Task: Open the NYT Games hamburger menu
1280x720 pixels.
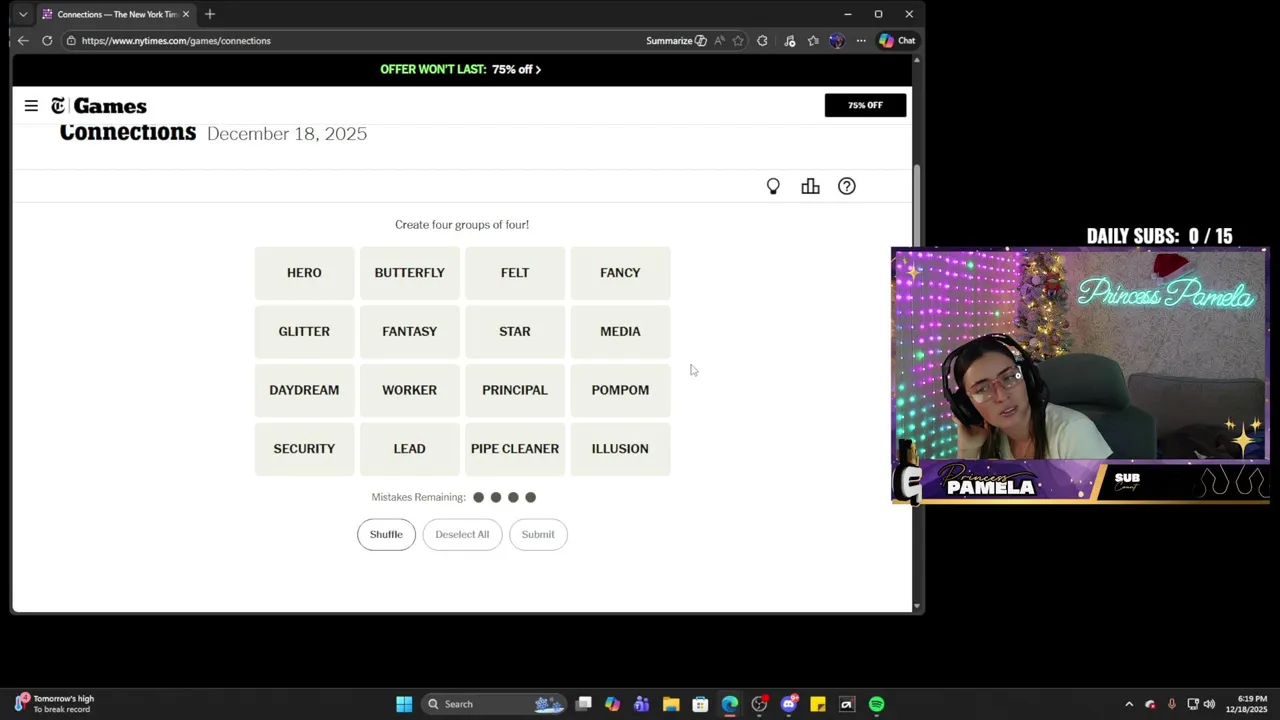Action: click(x=31, y=106)
